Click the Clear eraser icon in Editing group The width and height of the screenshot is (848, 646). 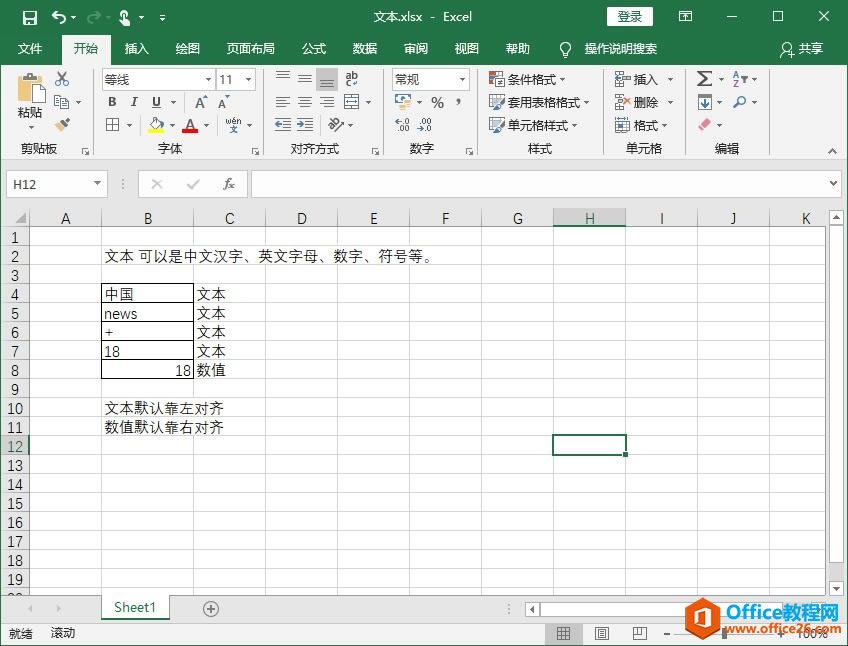[705, 125]
